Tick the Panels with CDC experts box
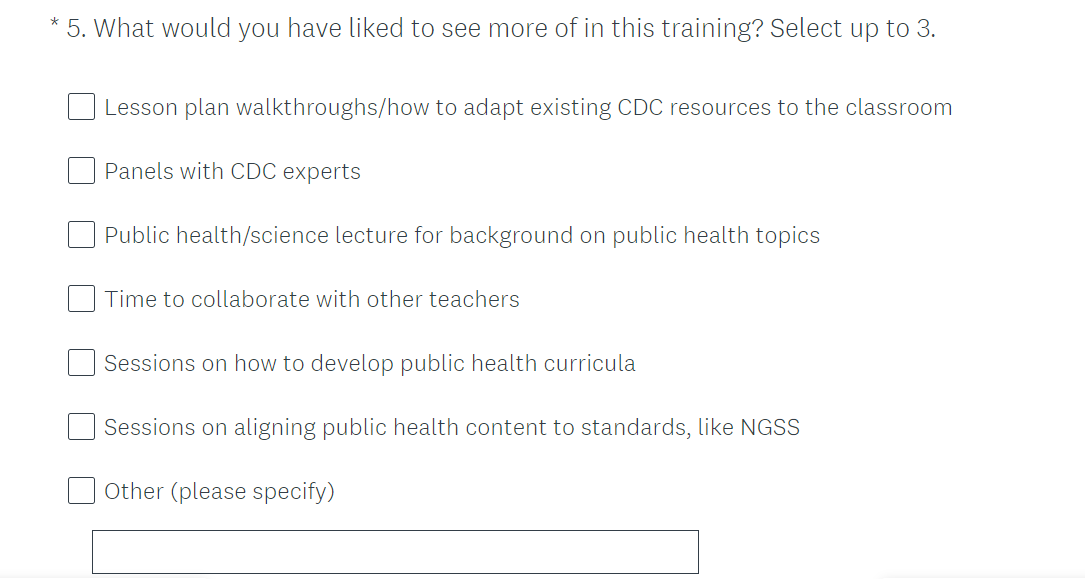 pyautogui.click(x=82, y=171)
